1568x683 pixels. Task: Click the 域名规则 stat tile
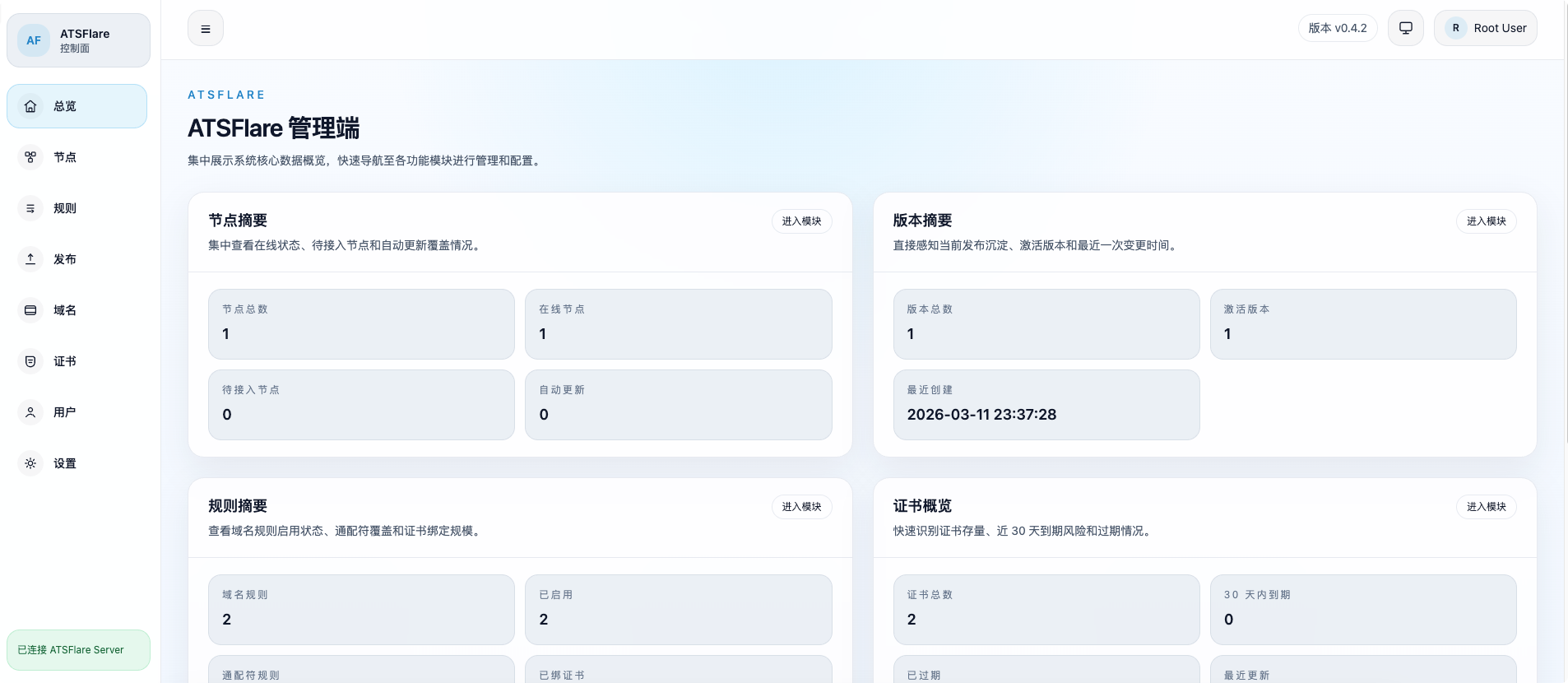[x=361, y=610]
